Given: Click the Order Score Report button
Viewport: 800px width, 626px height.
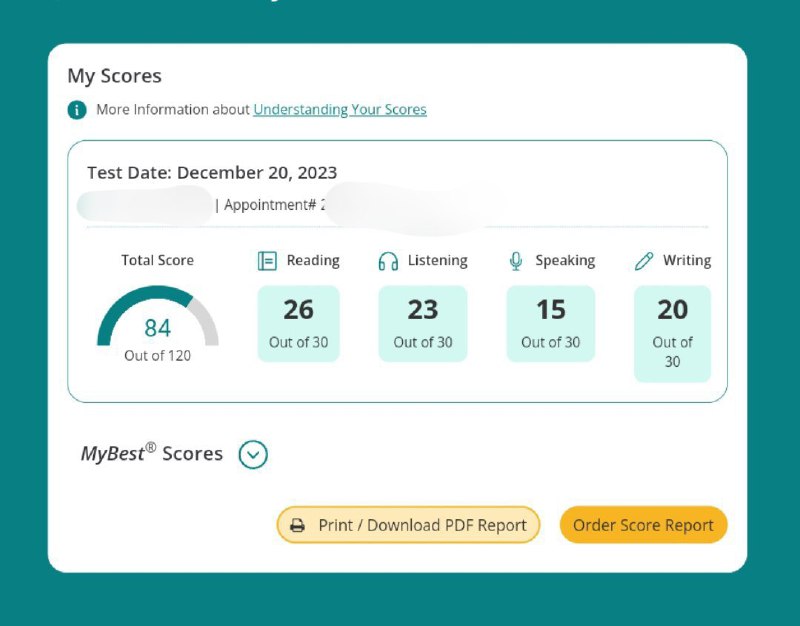Looking at the screenshot, I should (643, 524).
